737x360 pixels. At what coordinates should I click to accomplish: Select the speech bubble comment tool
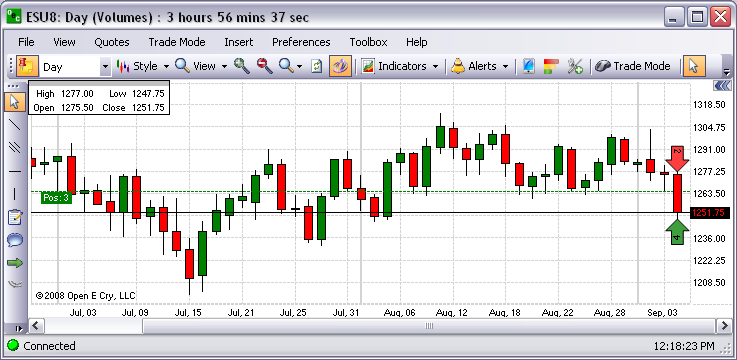(x=15, y=241)
